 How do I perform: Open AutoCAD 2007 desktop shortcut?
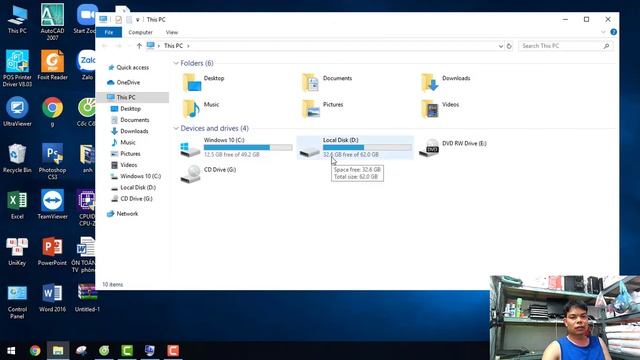click(52, 22)
